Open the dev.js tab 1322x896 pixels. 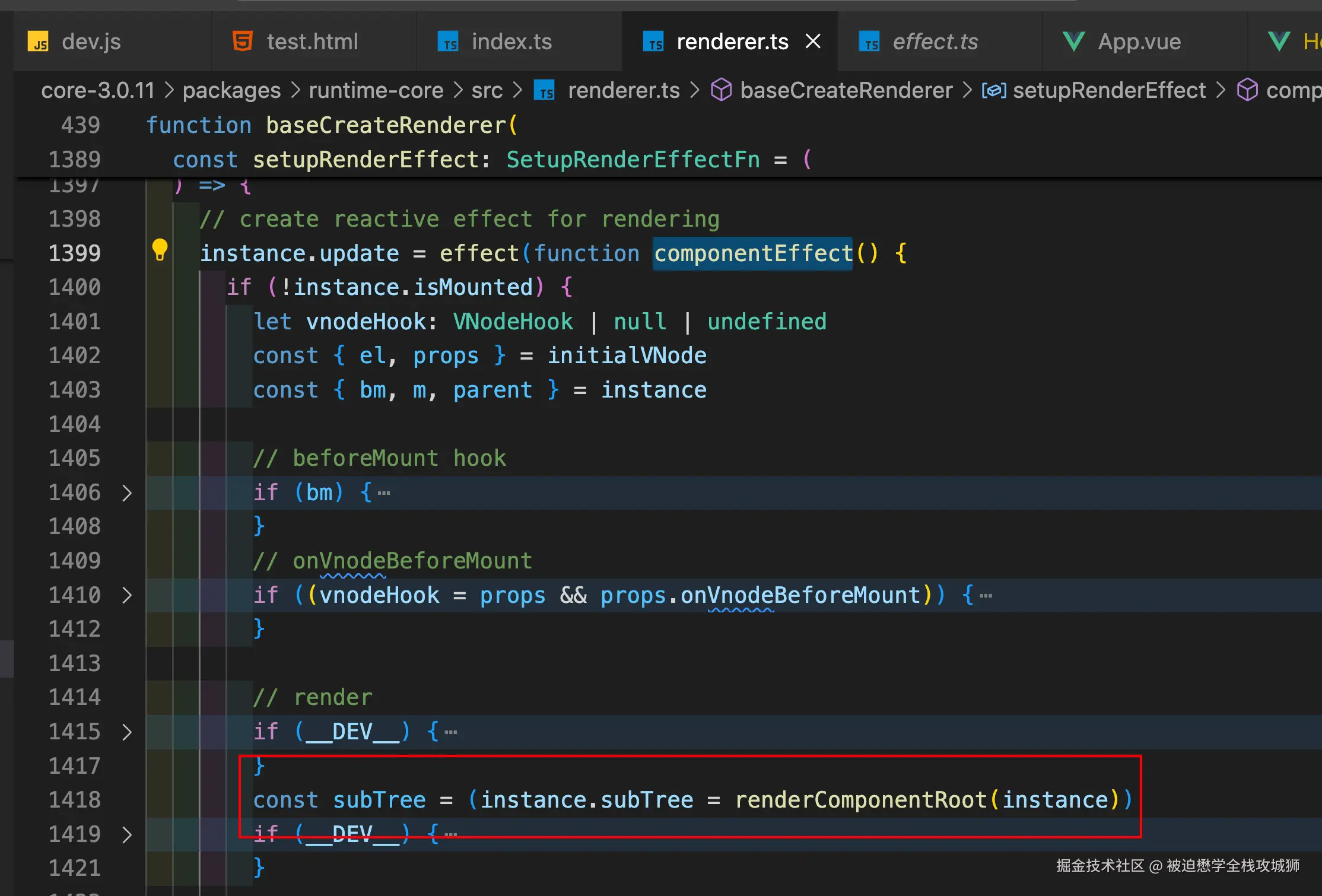point(91,42)
